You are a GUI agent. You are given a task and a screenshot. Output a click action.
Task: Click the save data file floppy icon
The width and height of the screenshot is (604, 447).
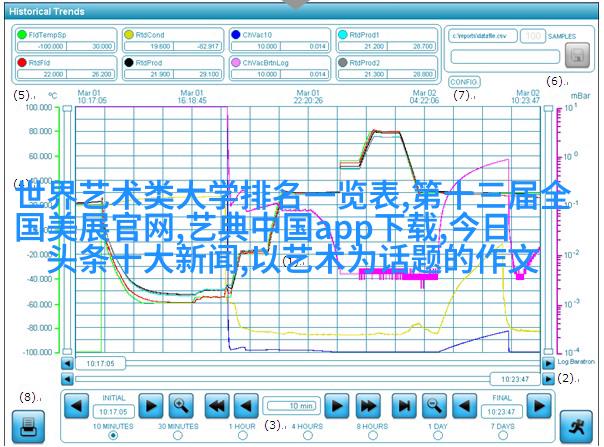[x=577, y=55]
